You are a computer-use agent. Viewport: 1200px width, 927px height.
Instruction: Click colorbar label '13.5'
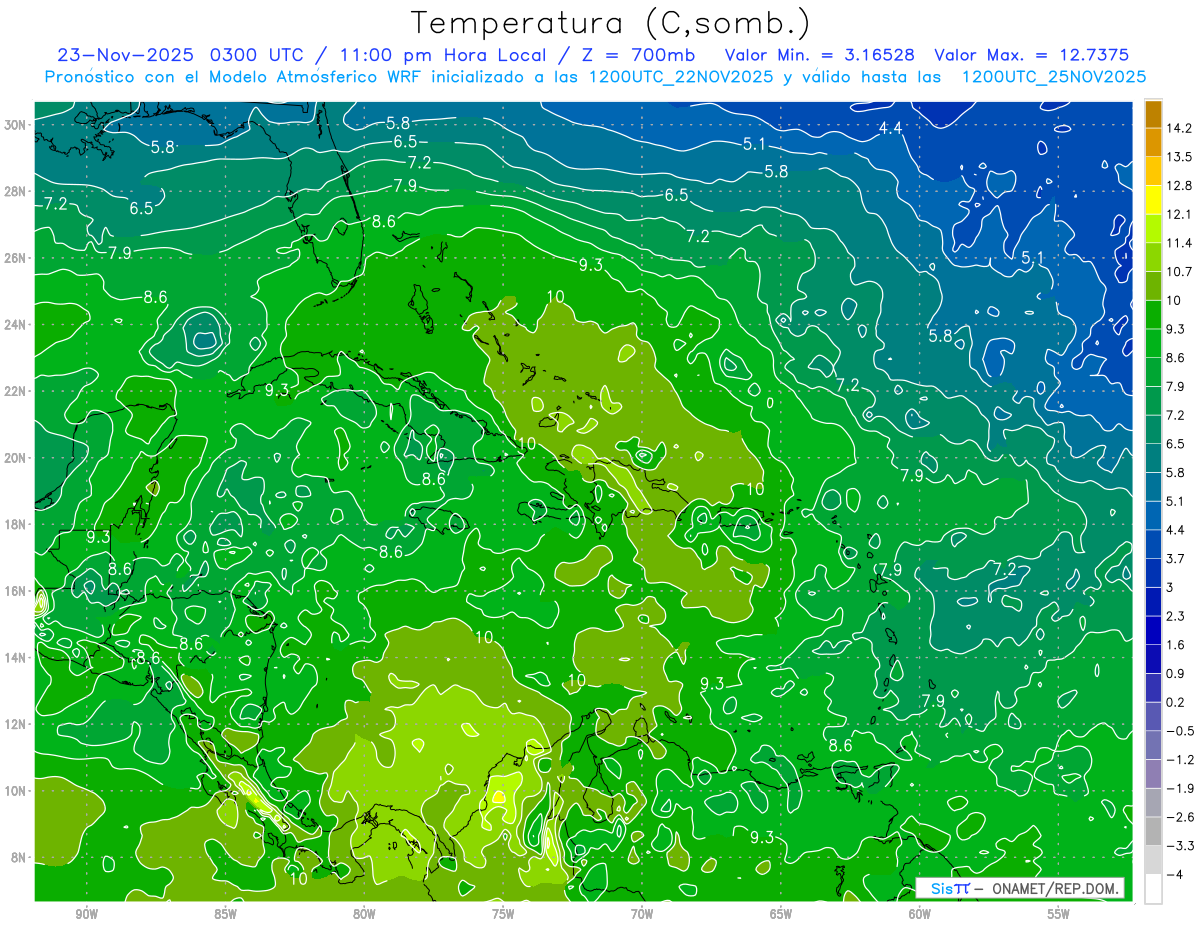coord(1179,157)
